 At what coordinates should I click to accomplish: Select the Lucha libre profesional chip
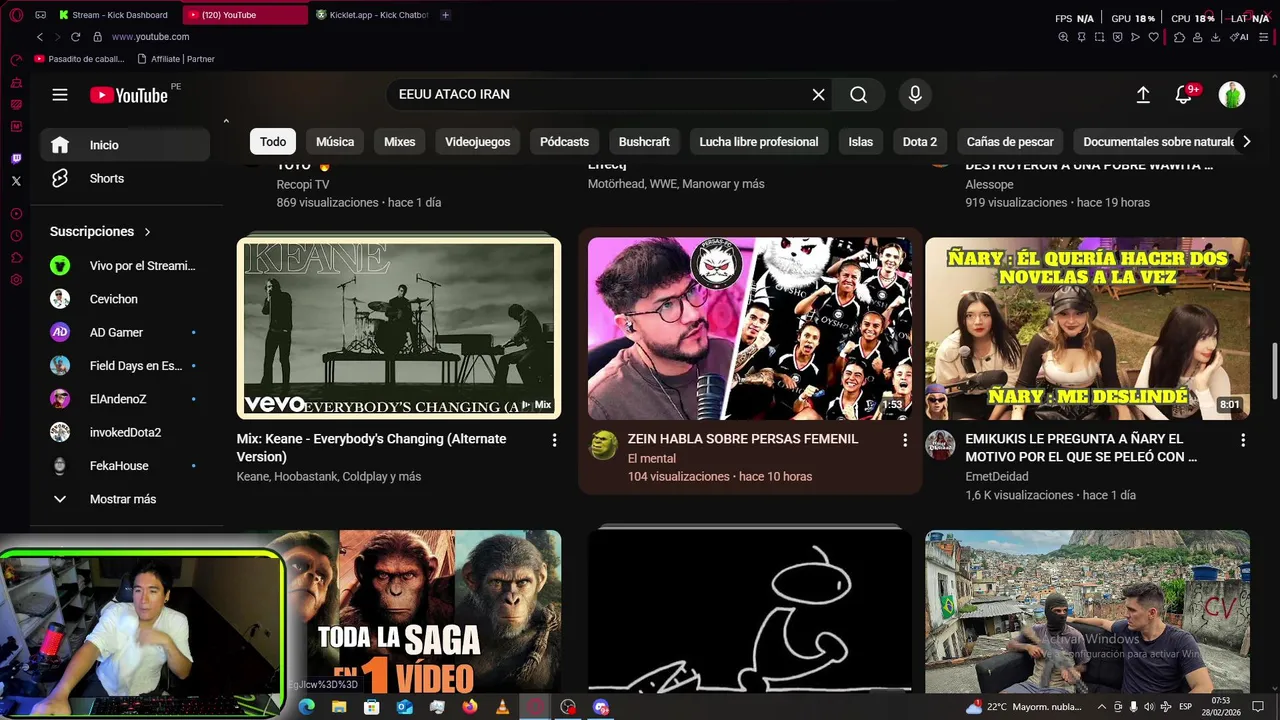[758, 142]
